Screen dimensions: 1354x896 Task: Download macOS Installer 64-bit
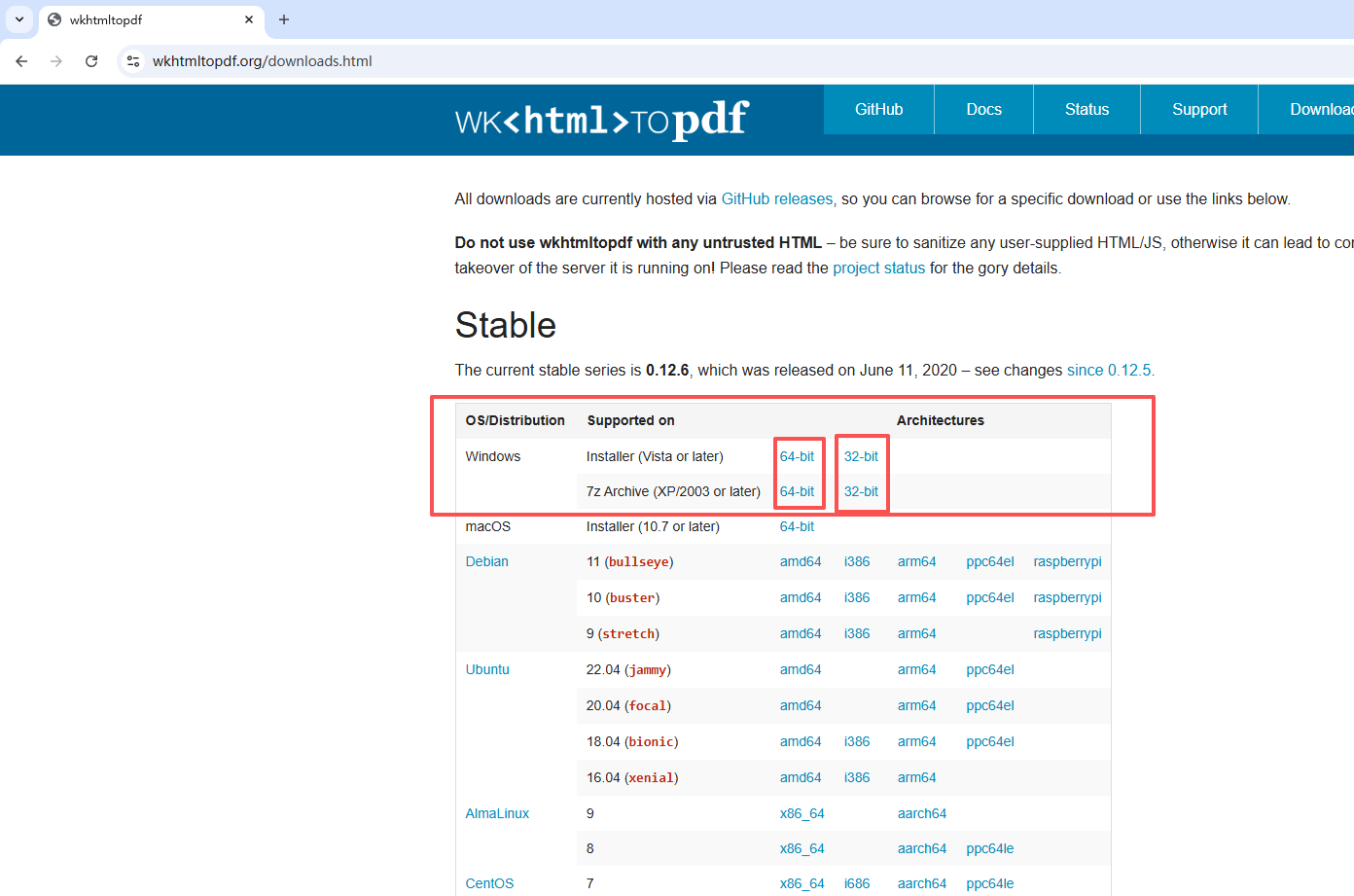[797, 526]
